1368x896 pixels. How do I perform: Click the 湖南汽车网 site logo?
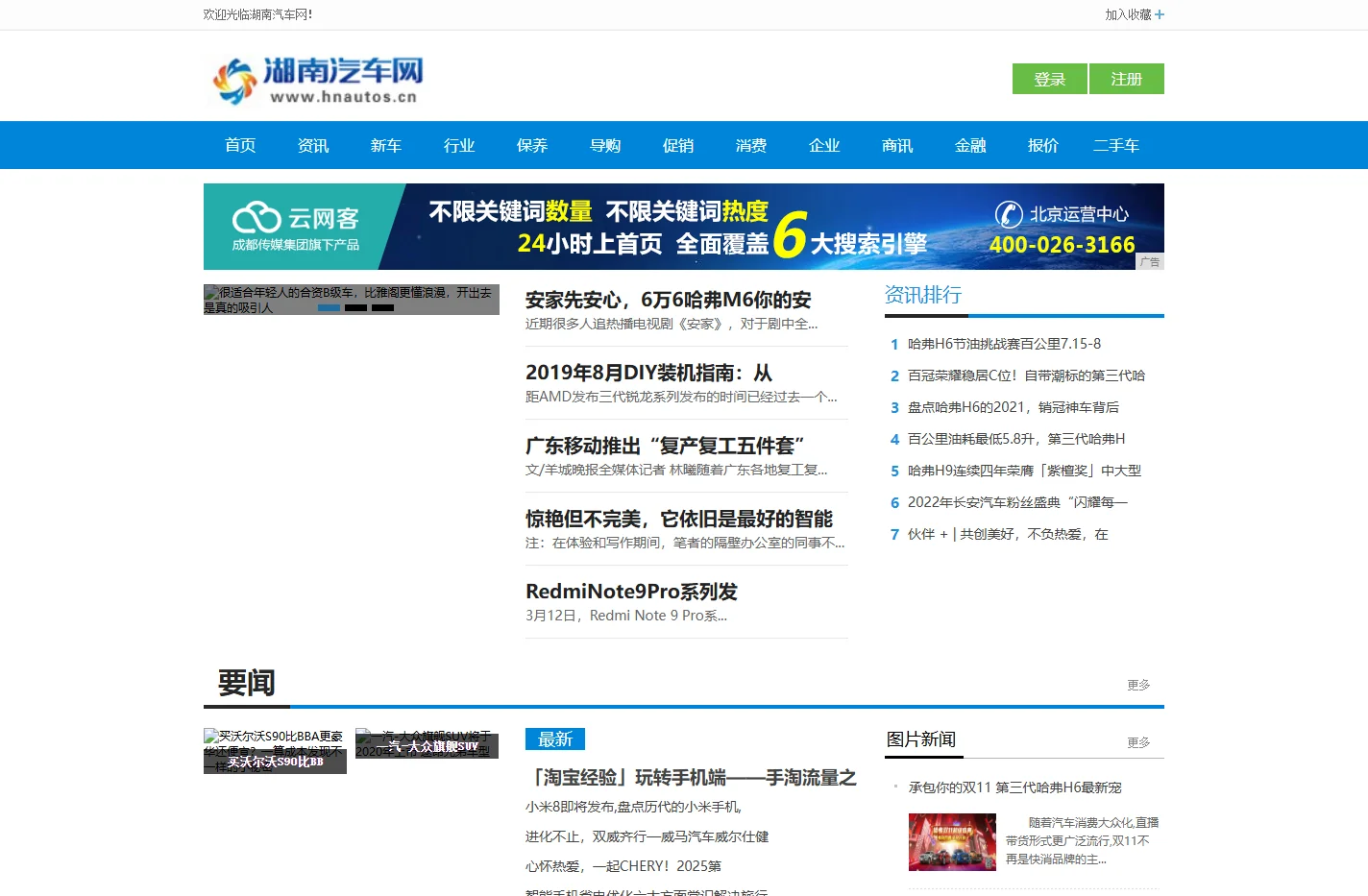coord(317,80)
